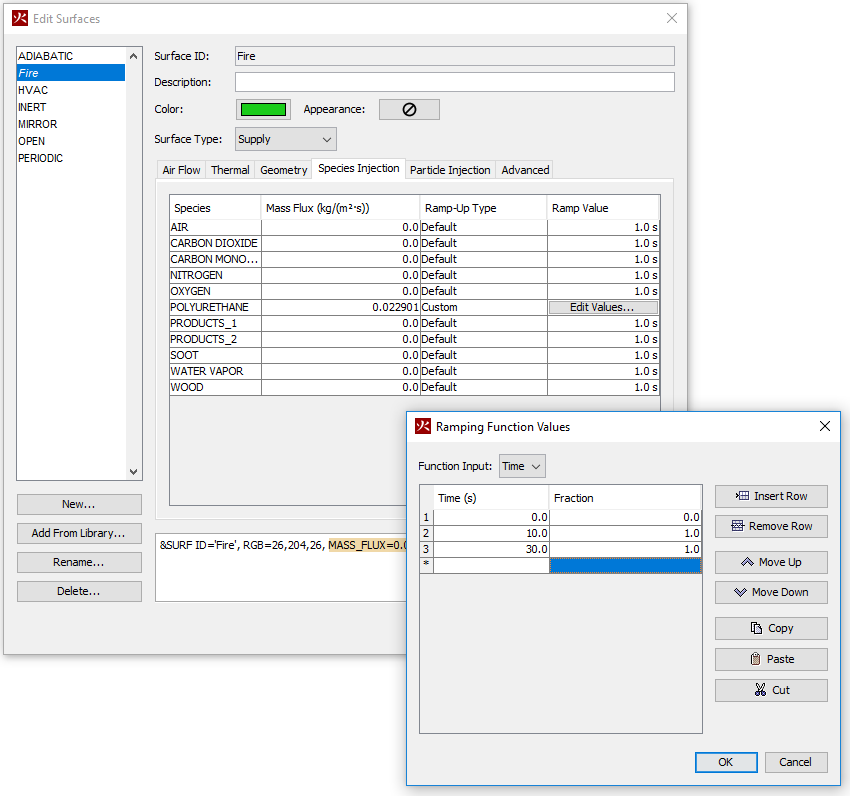Click the Remove Row button
The width and height of the screenshot is (850, 796).
point(771,526)
